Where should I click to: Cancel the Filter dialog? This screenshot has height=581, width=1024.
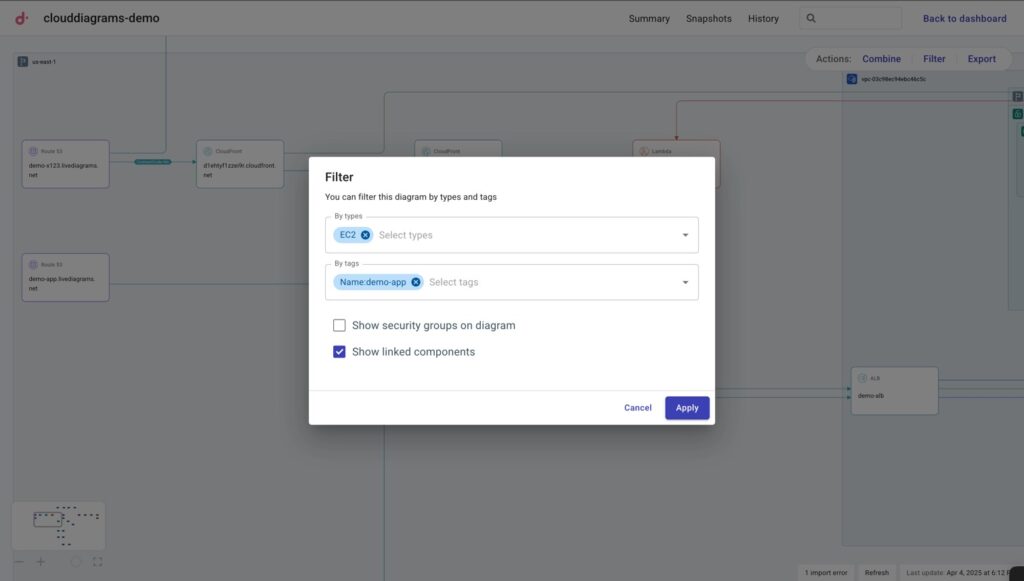click(x=637, y=408)
